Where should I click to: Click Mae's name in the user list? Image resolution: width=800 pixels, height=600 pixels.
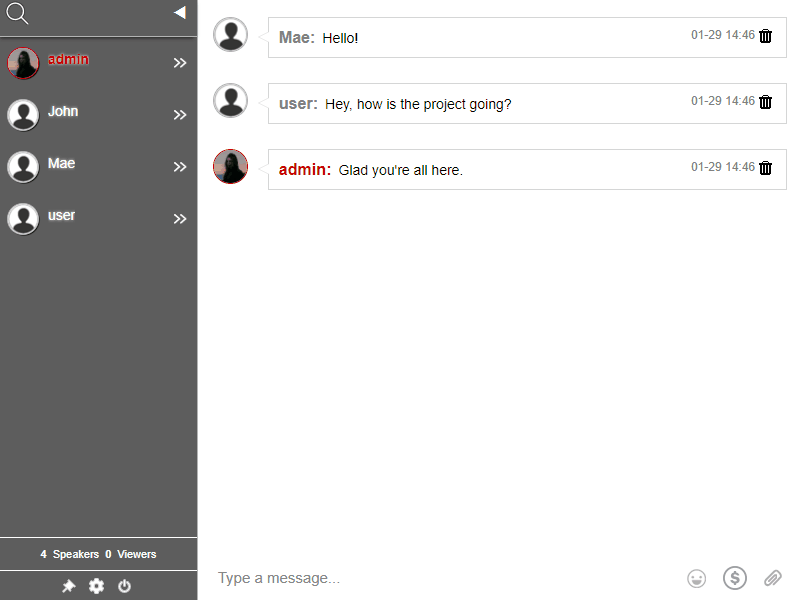[x=61, y=162]
